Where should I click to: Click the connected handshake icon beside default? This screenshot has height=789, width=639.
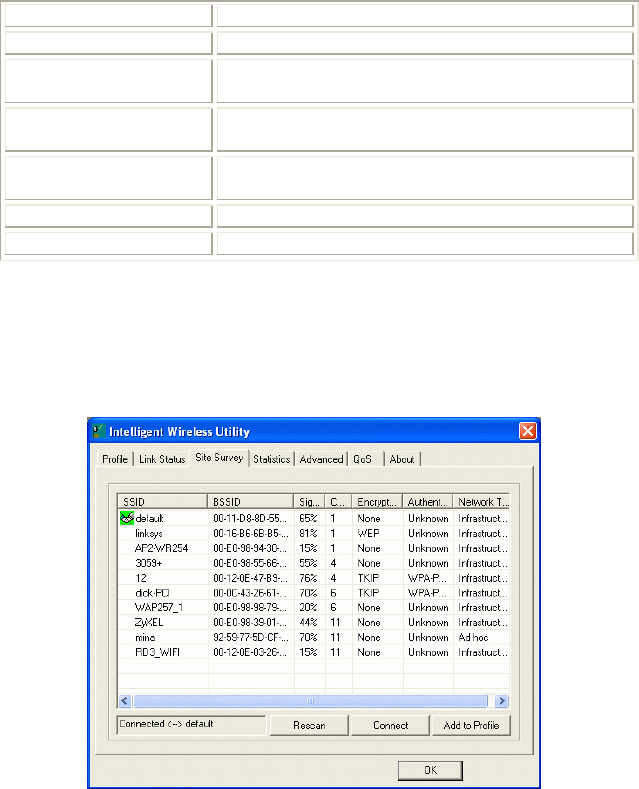tap(126, 519)
